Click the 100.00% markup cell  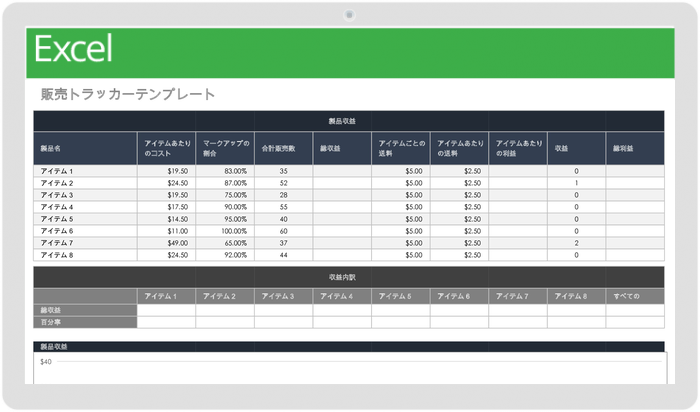tap(225, 231)
